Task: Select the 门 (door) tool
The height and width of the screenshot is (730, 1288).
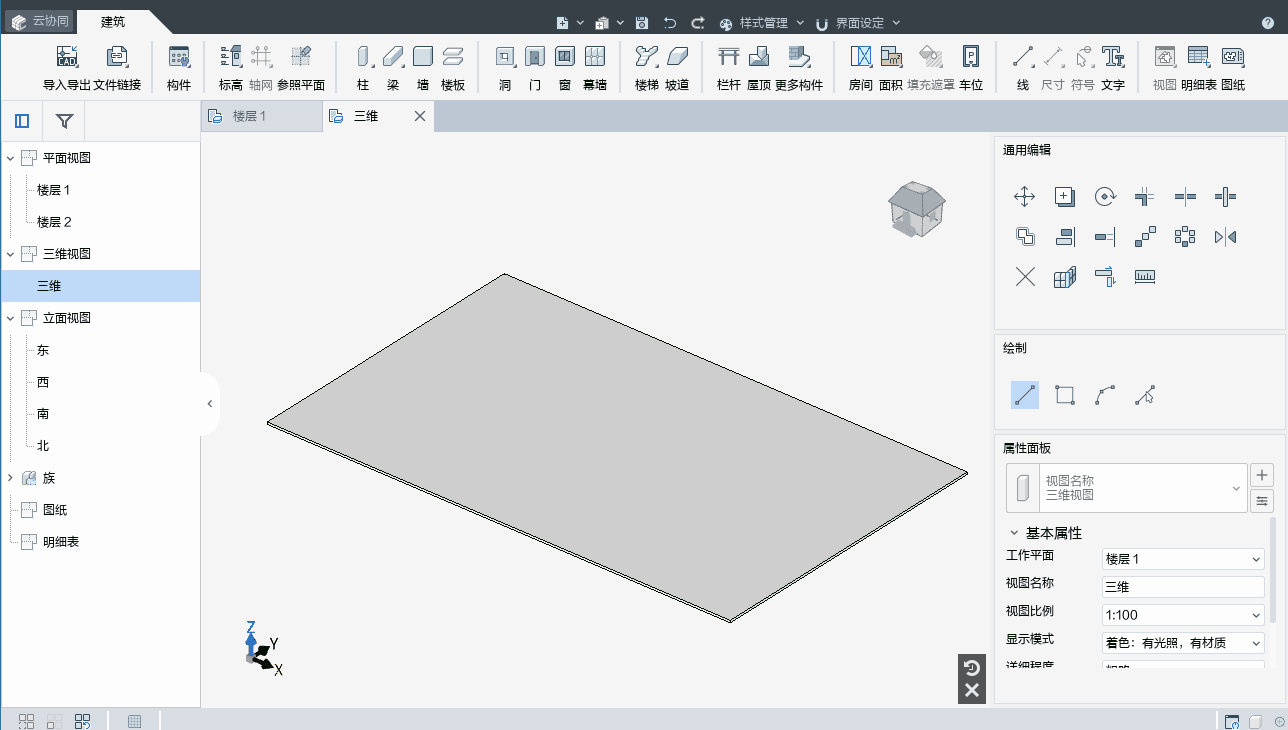Action: click(535, 67)
